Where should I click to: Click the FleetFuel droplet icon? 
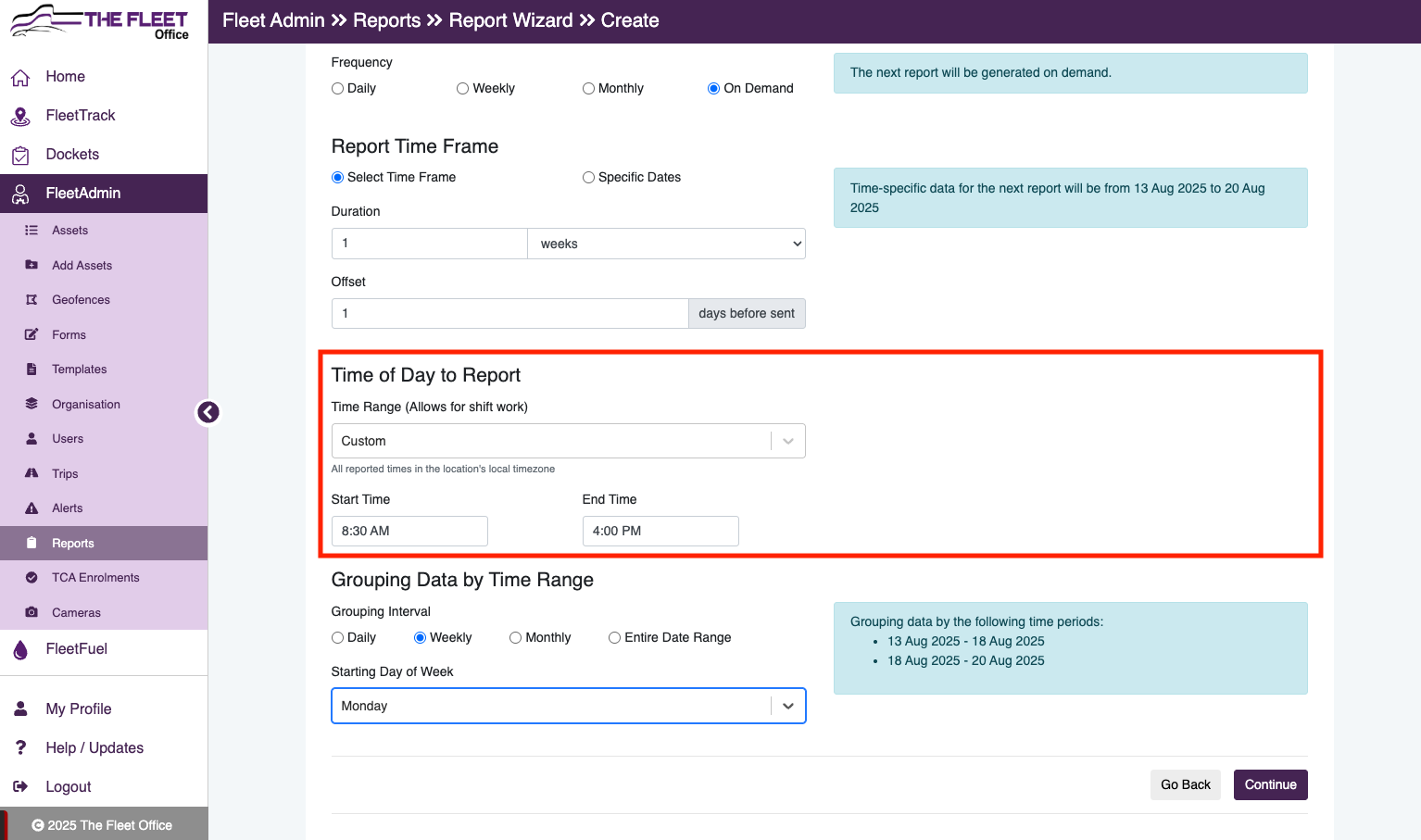coord(20,650)
